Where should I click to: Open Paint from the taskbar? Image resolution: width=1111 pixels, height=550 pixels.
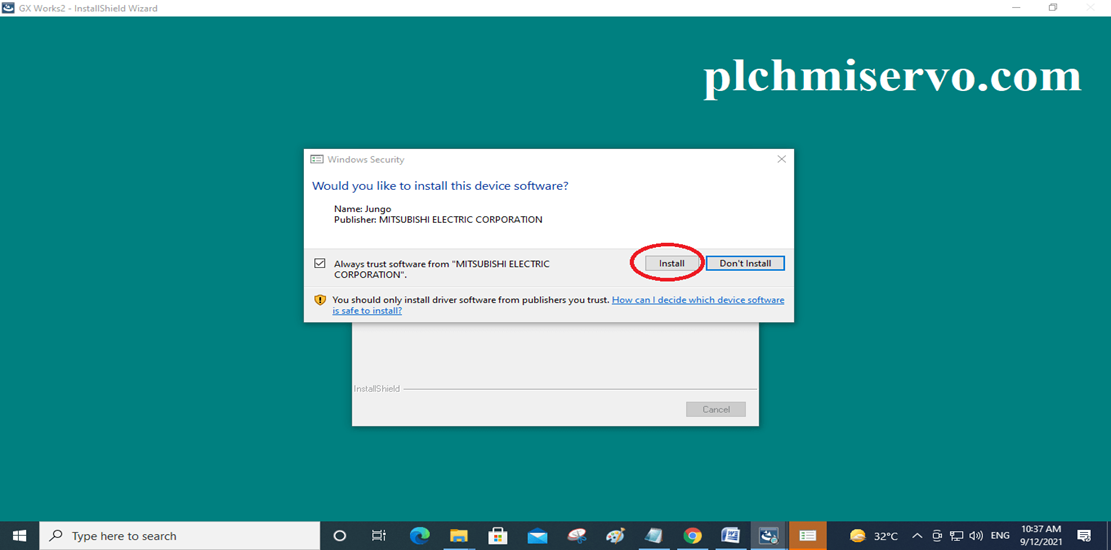[x=616, y=536]
